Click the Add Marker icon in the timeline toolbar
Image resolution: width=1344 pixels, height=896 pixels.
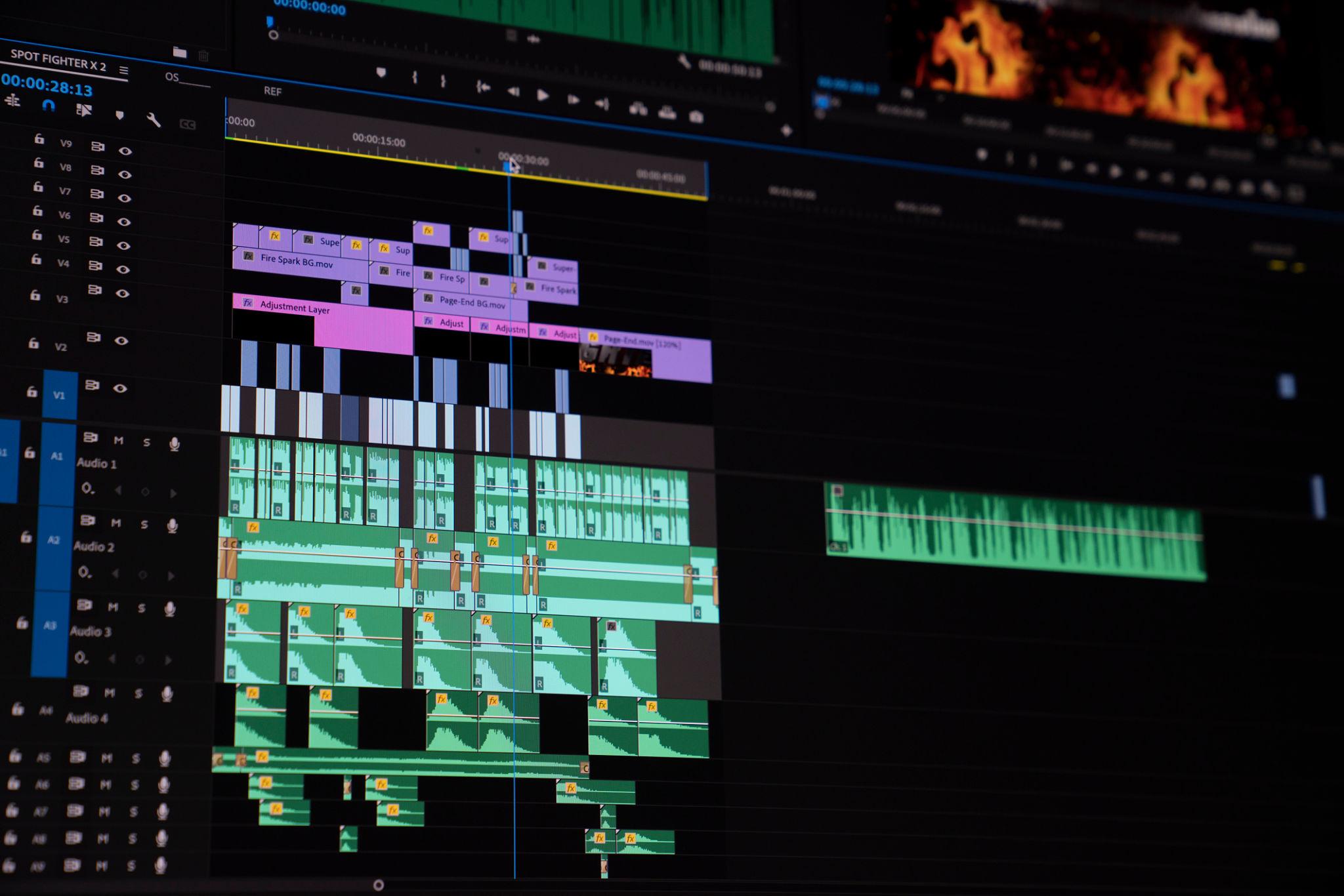click(x=119, y=115)
